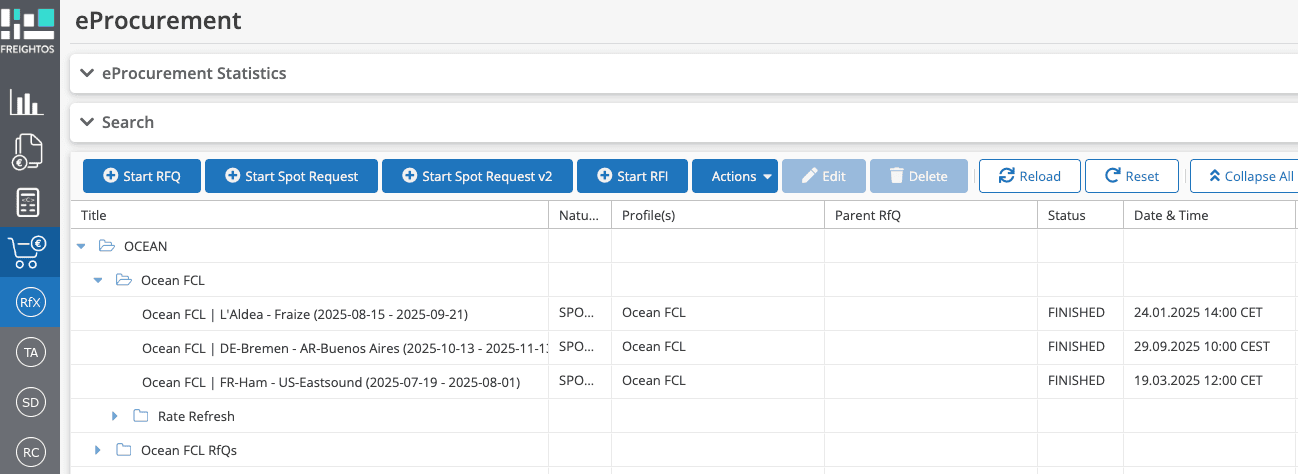Click the Edit button
Screen dimensions: 1298x474
823,176
